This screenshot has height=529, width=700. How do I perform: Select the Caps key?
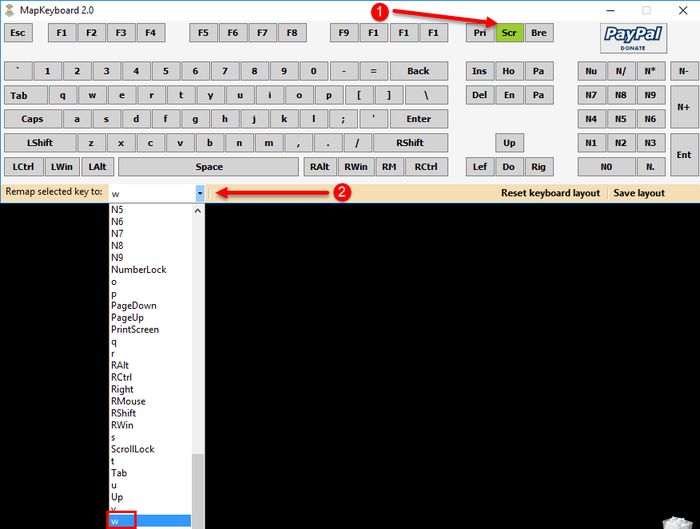pyautogui.click(x=32, y=118)
